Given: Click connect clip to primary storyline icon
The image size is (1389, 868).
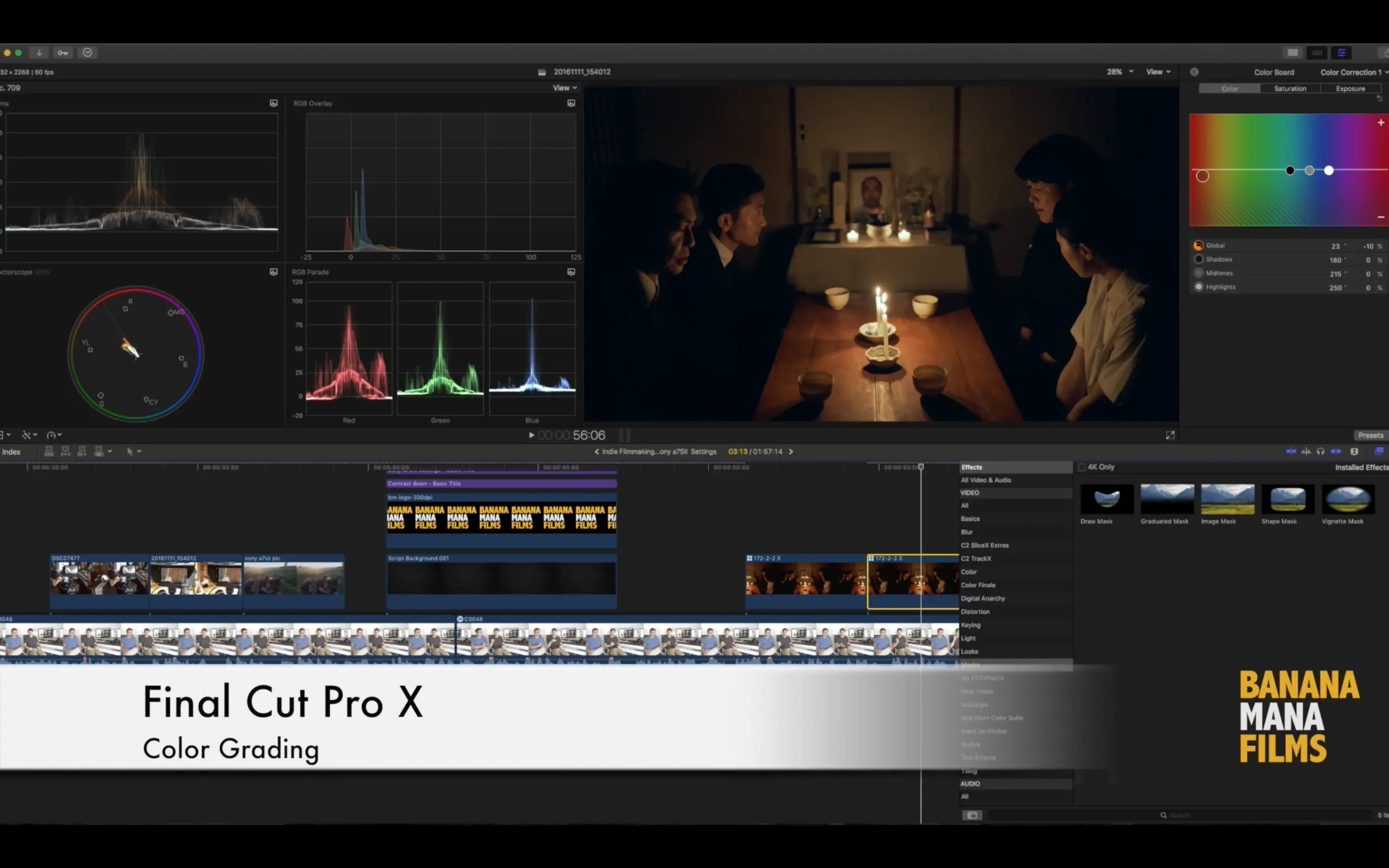Looking at the screenshot, I should point(49,451).
